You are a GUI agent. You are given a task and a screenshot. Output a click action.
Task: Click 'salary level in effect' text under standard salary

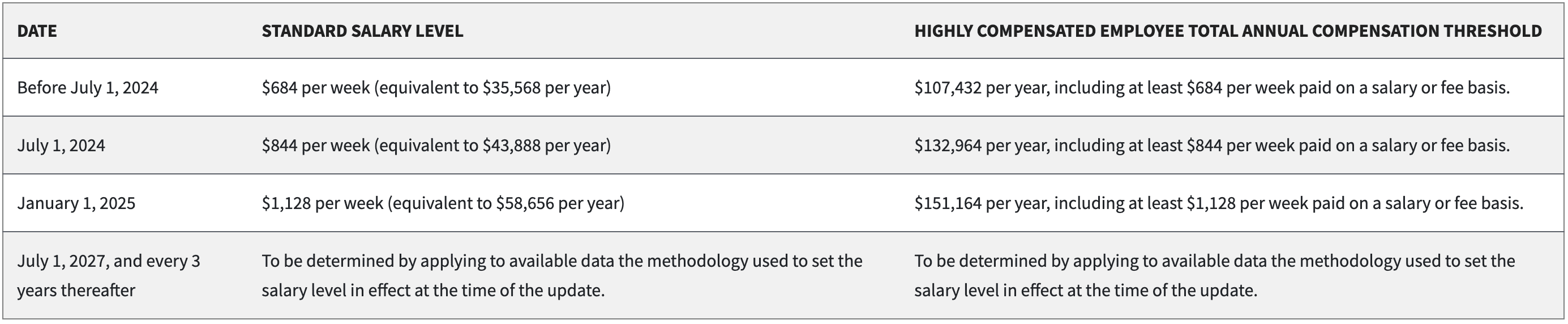[x=336, y=291]
